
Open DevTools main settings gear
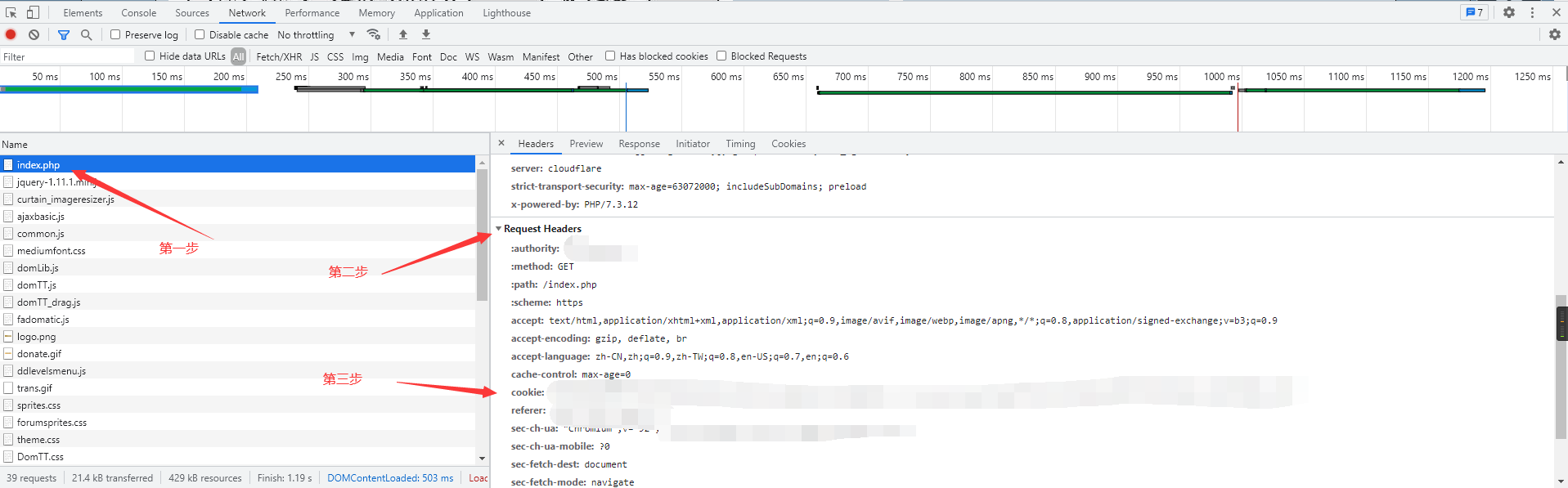(1509, 12)
